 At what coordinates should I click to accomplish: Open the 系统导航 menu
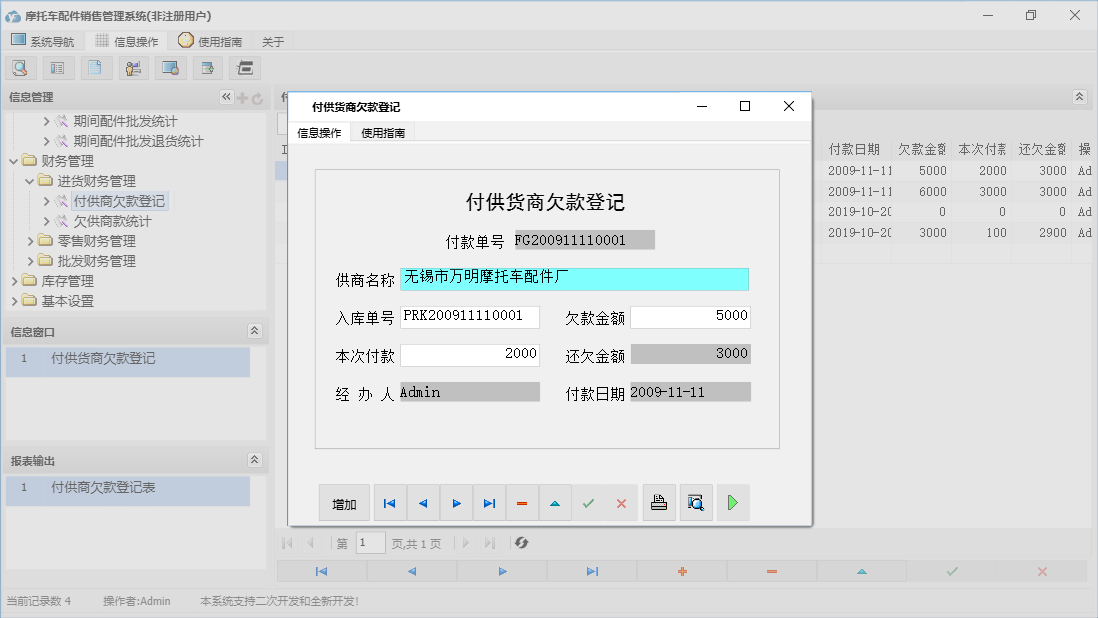43,41
